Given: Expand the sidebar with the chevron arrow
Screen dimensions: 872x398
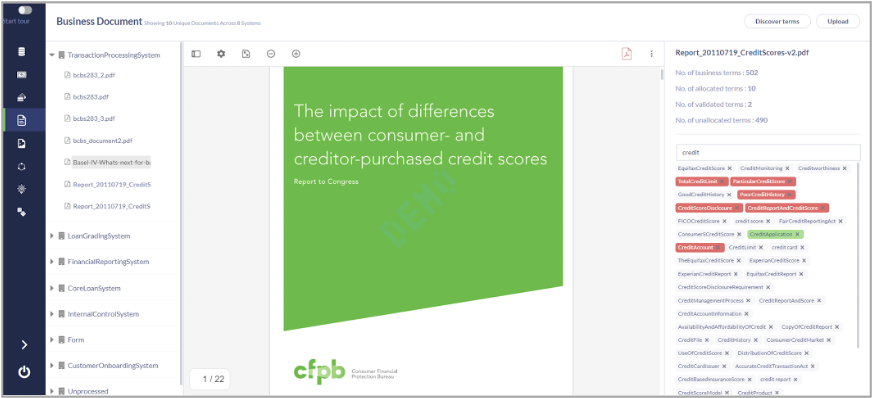Looking at the screenshot, I should pyautogui.click(x=24, y=345).
